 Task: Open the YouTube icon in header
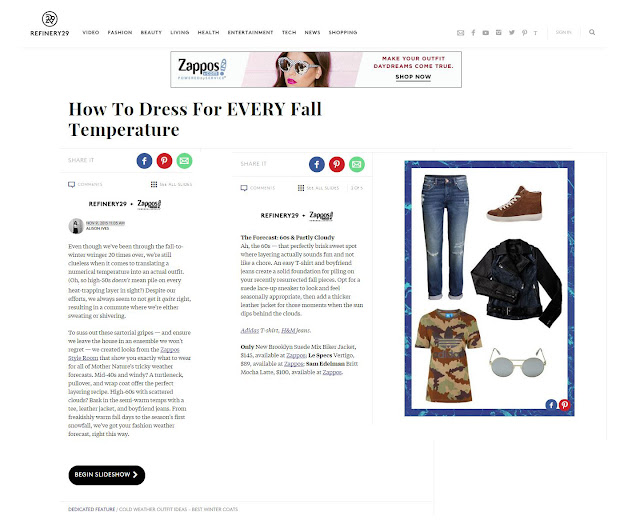pyautogui.click(x=486, y=33)
